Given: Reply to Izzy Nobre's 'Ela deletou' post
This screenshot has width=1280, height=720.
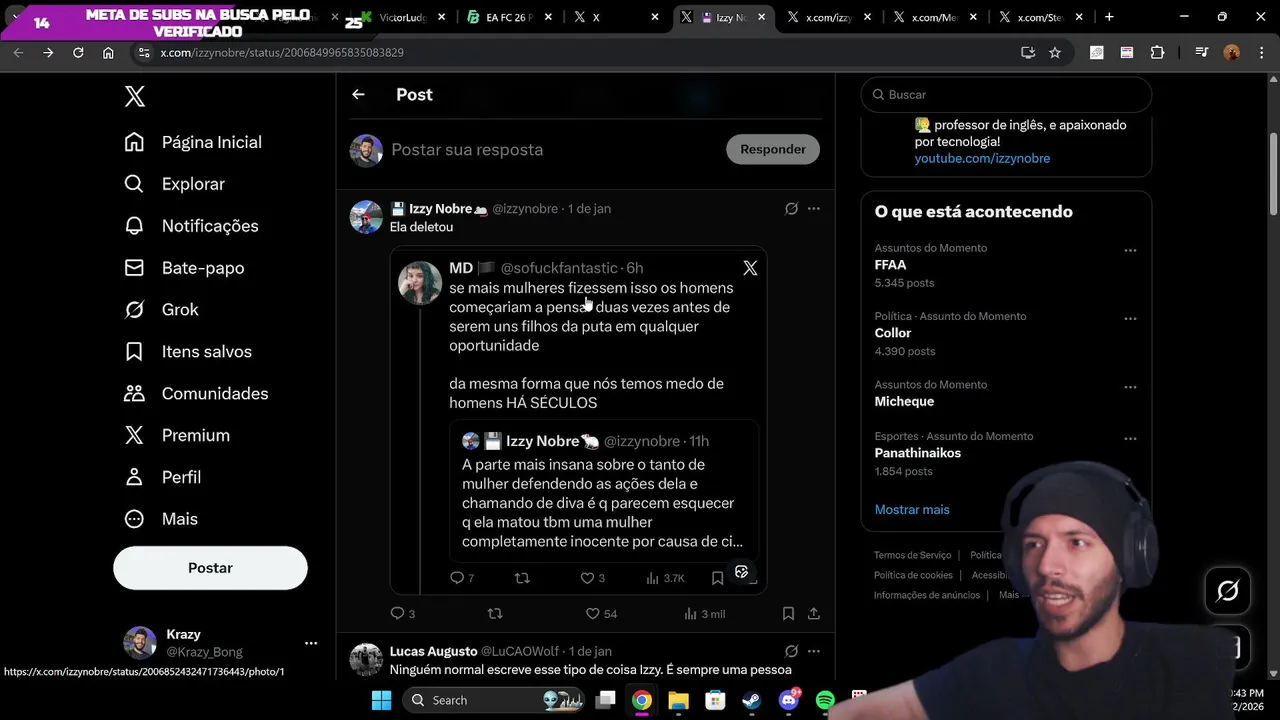Looking at the screenshot, I should click(402, 613).
